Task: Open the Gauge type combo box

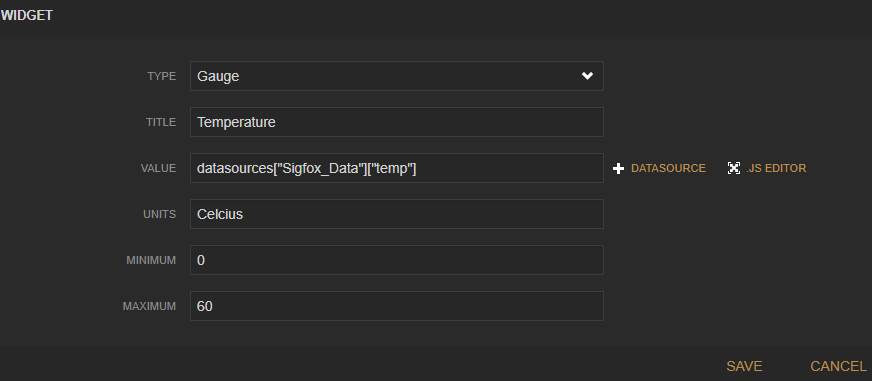Action: click(x=397, y=76)
